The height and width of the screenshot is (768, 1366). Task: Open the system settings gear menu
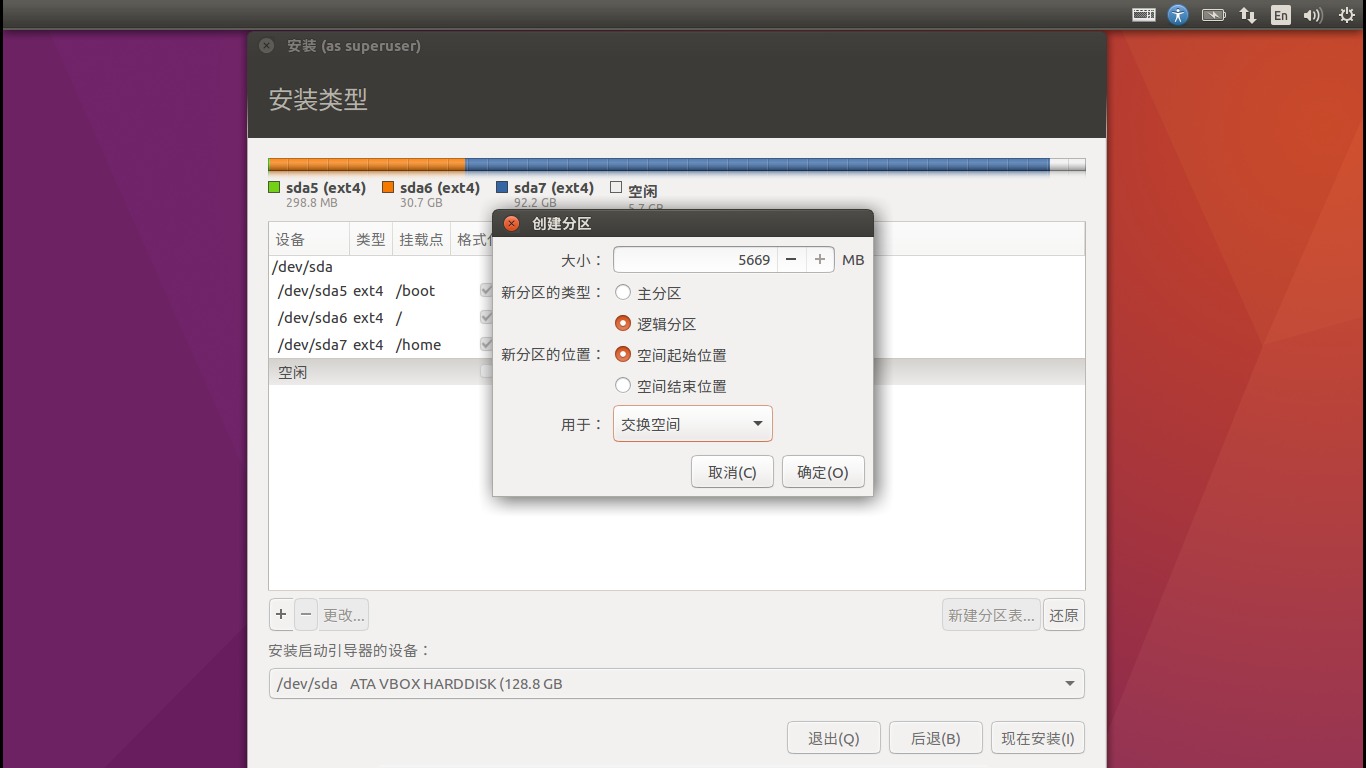1346,15
